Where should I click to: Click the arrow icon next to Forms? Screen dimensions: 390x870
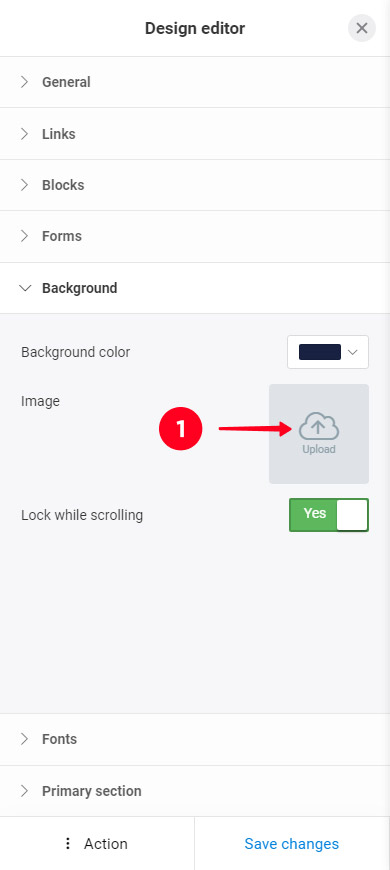[x=24, y=236]
